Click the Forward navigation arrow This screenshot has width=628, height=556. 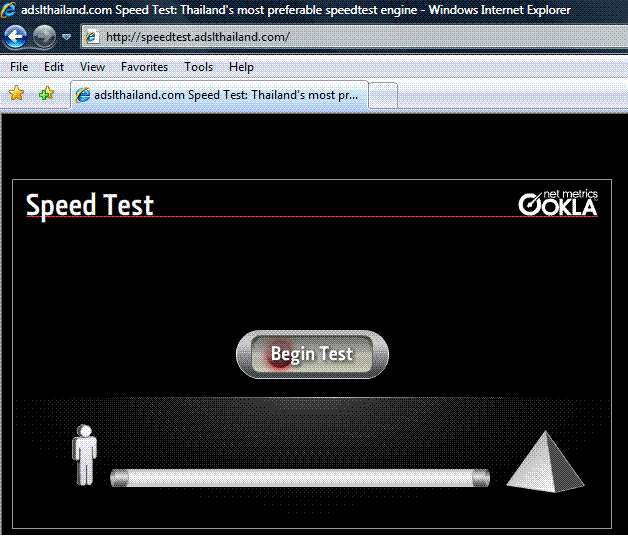pos(44,36)
